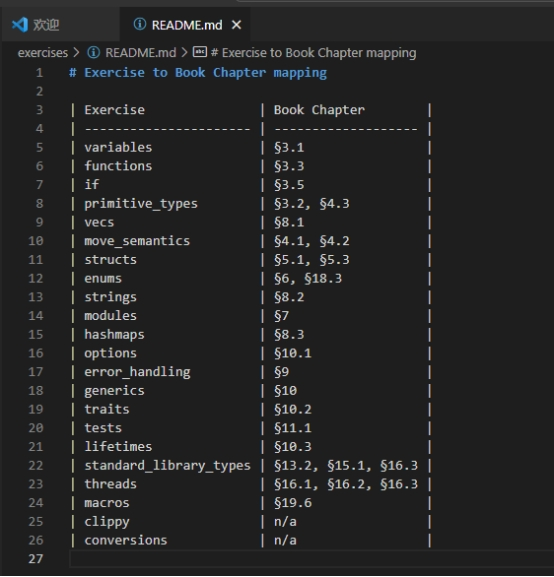This screenshot has height=577, width=554.
Task: Click the 'if' exercise cell
Action: point(92,184)
